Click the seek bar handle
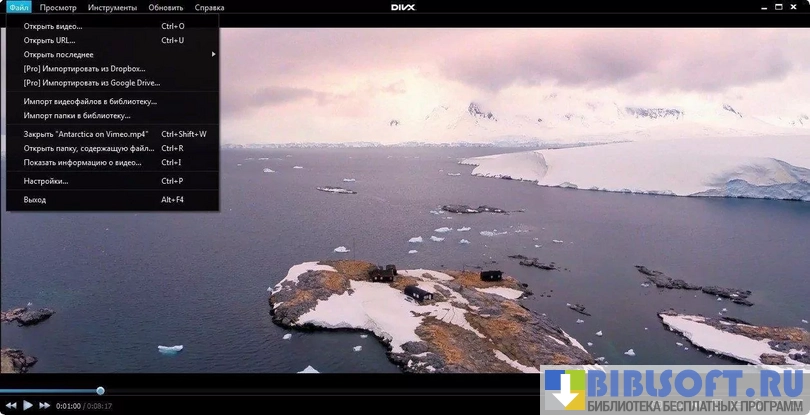 pyautogui.click(x=100, y=390)
